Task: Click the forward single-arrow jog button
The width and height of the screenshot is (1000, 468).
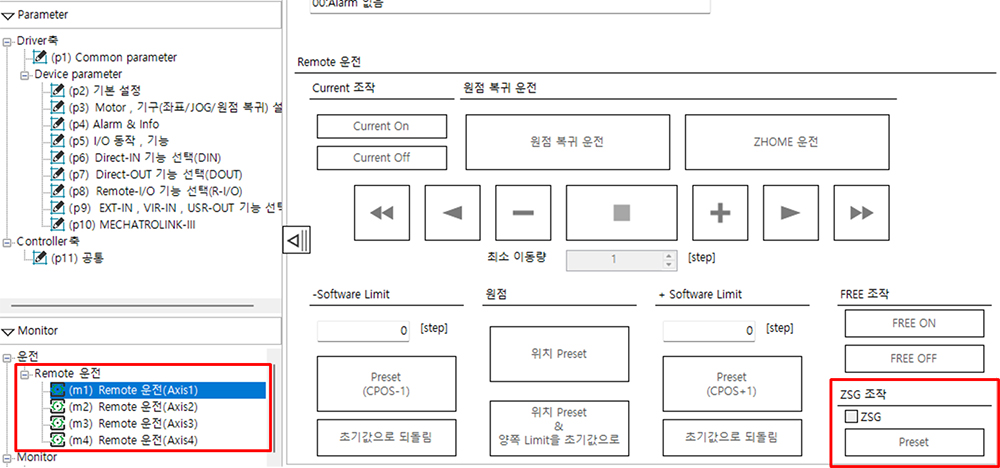Action: point(791,213)
